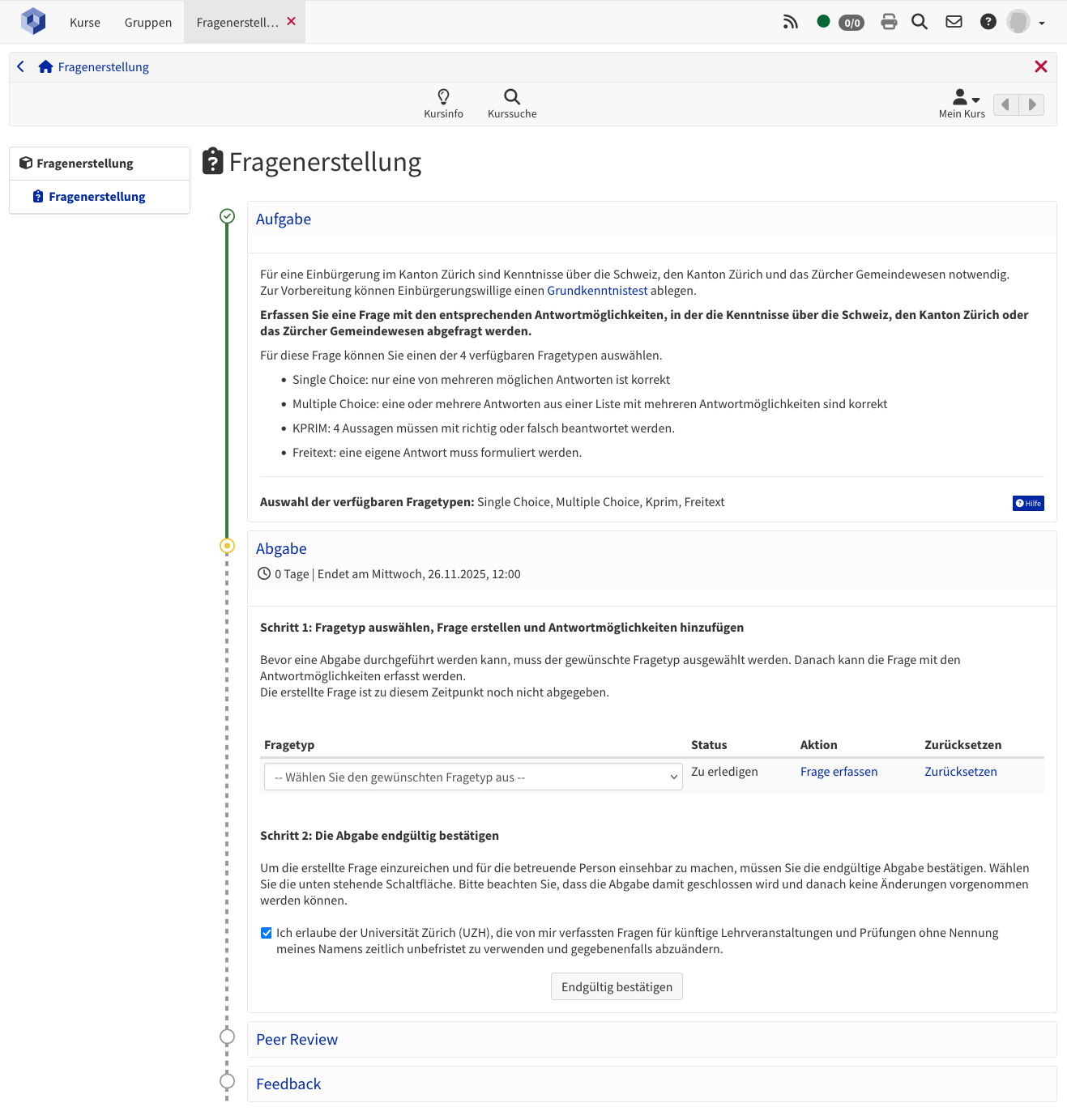Uncheck the UZH usage permission checkbox

coord(267,933)
